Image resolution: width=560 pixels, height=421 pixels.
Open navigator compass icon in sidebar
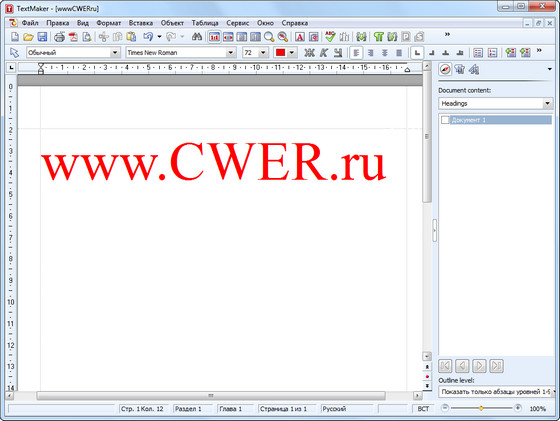point(445,69)
